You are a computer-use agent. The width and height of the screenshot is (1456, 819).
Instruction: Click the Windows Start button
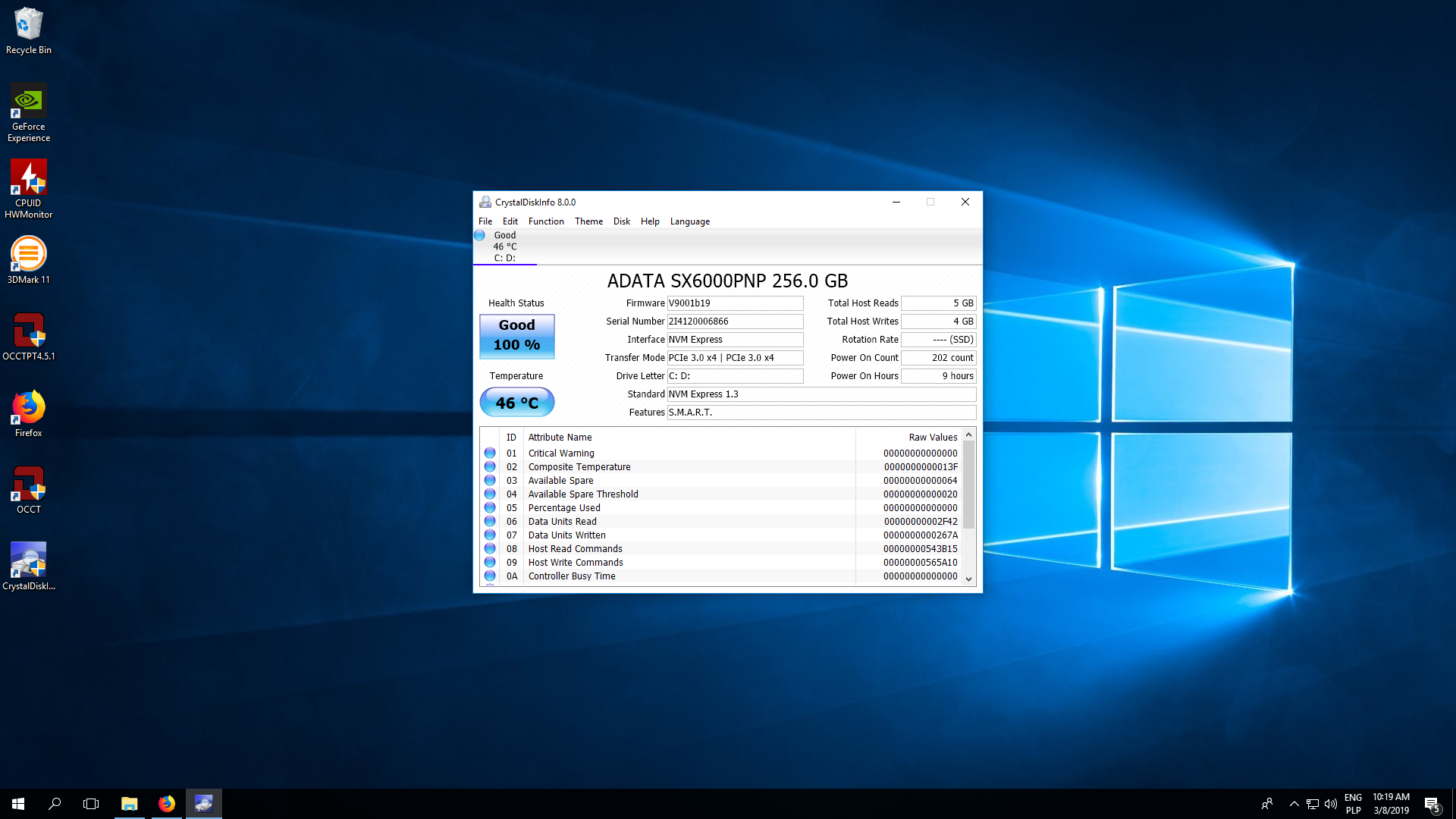[18, 804]
